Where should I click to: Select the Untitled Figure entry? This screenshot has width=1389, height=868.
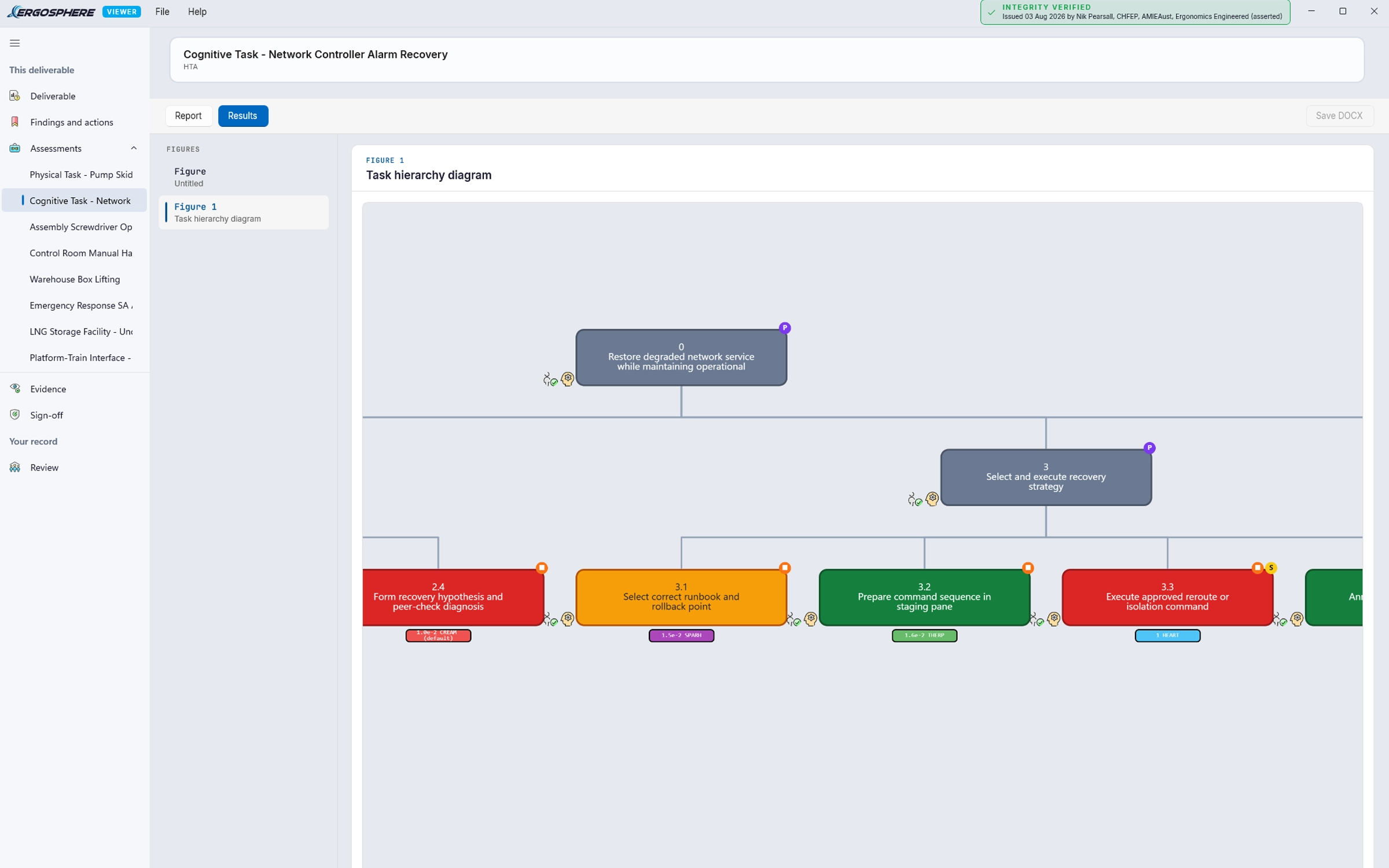244,177
